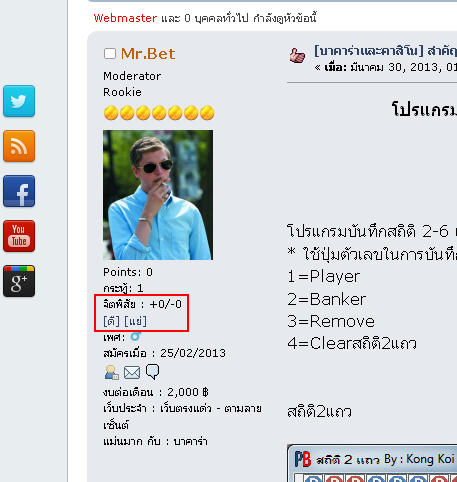Open the Facebook sidebar icon
This screenshot has height=482, width=457.
click(x=19, y=191)
